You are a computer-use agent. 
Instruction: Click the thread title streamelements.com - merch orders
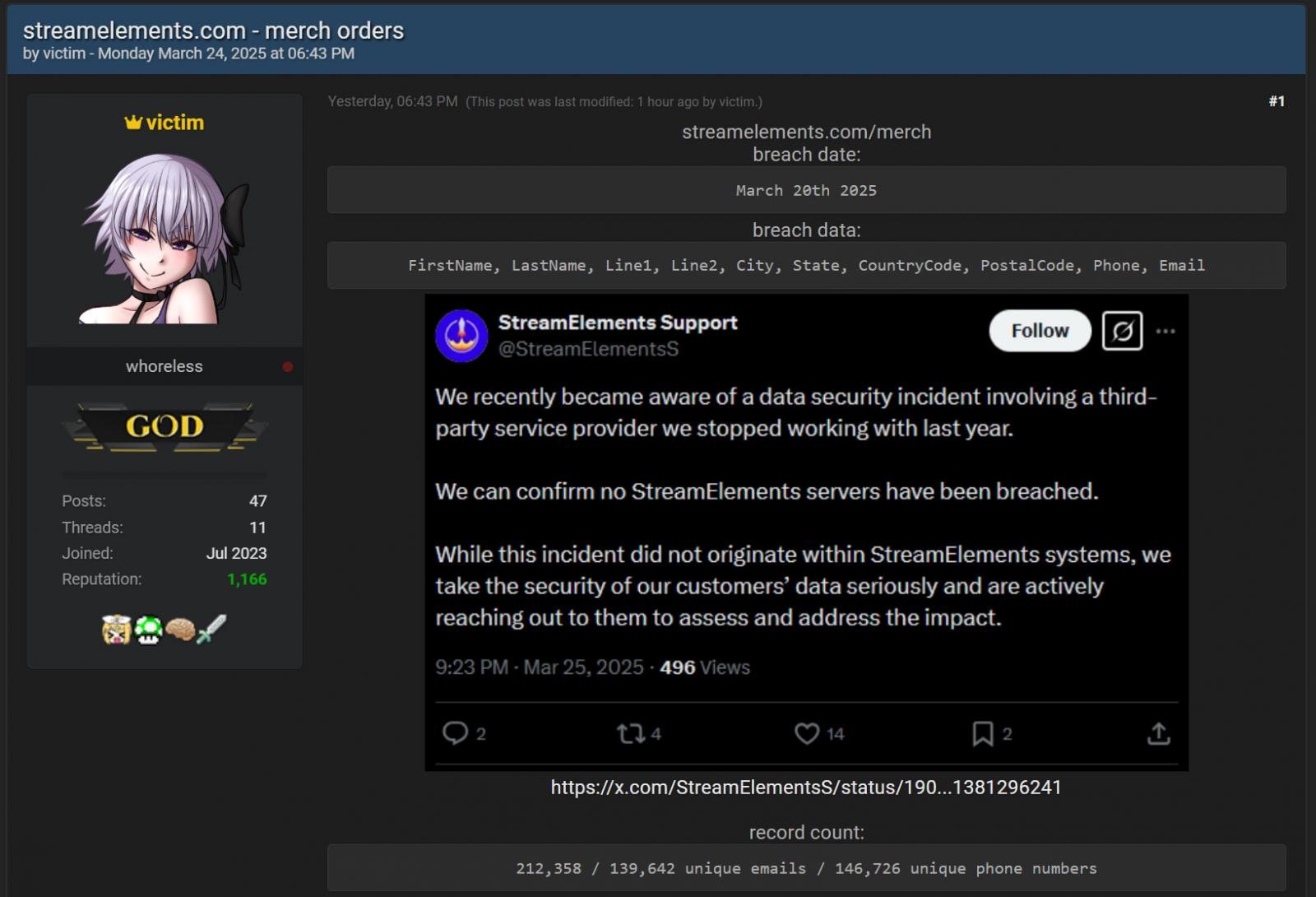213,30
